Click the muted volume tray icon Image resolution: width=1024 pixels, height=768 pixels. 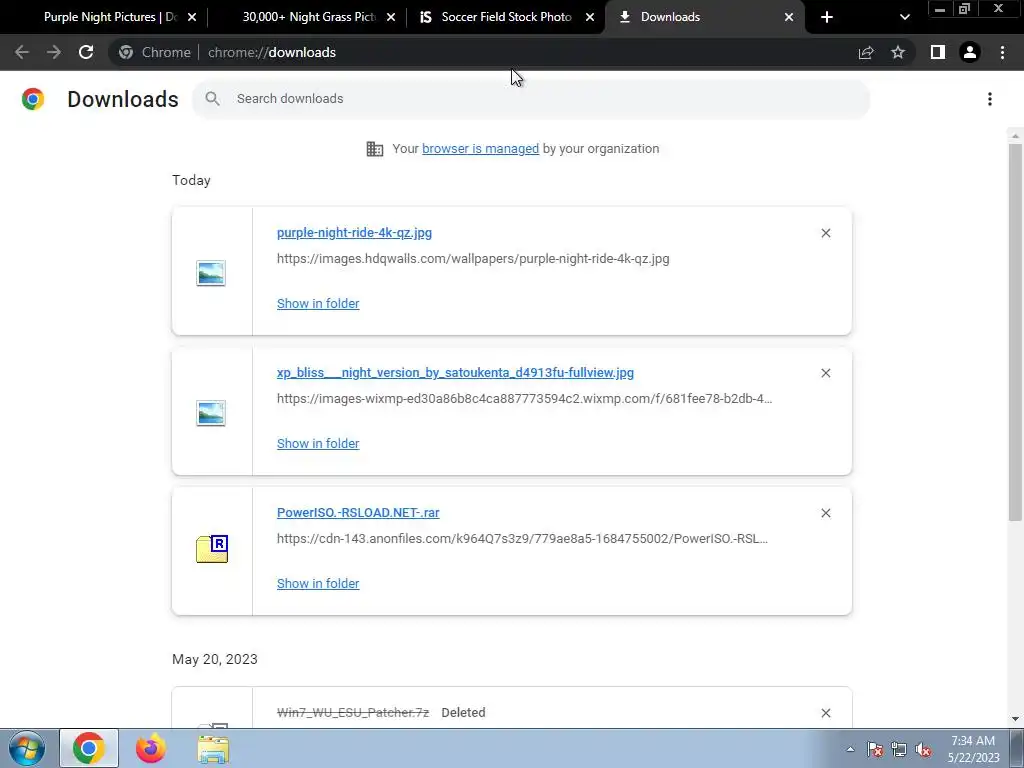923,749
